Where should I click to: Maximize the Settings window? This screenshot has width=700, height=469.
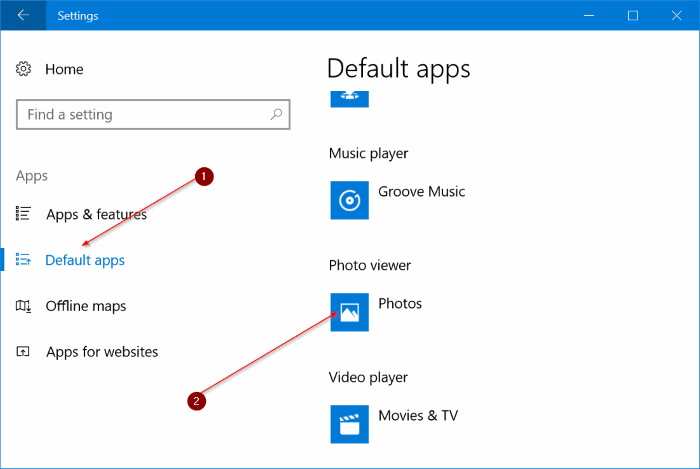pos(633,16)
